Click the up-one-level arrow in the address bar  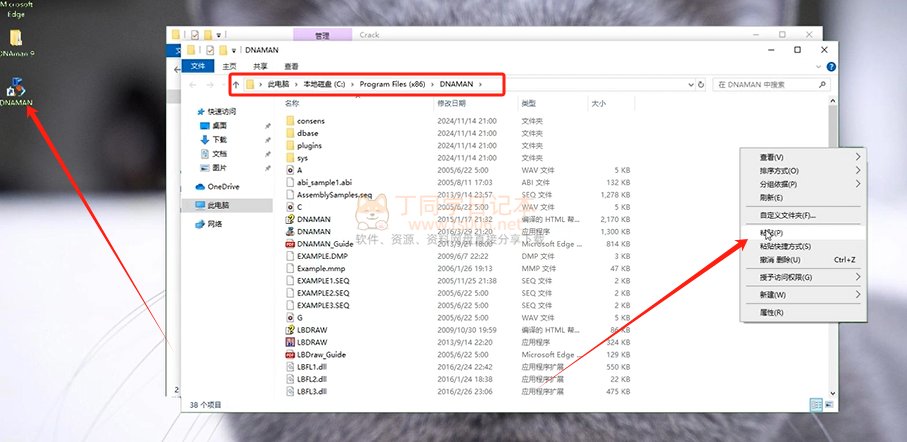coord(236,84)
